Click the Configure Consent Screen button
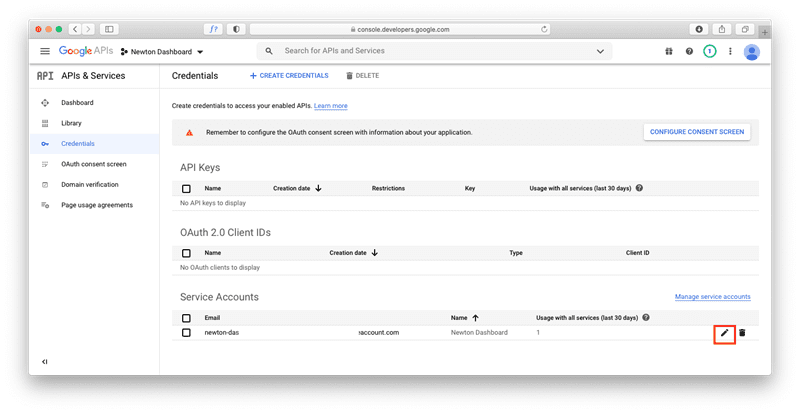Image resolution: width=800 pixels, height=413 pixels. [697, 132]
